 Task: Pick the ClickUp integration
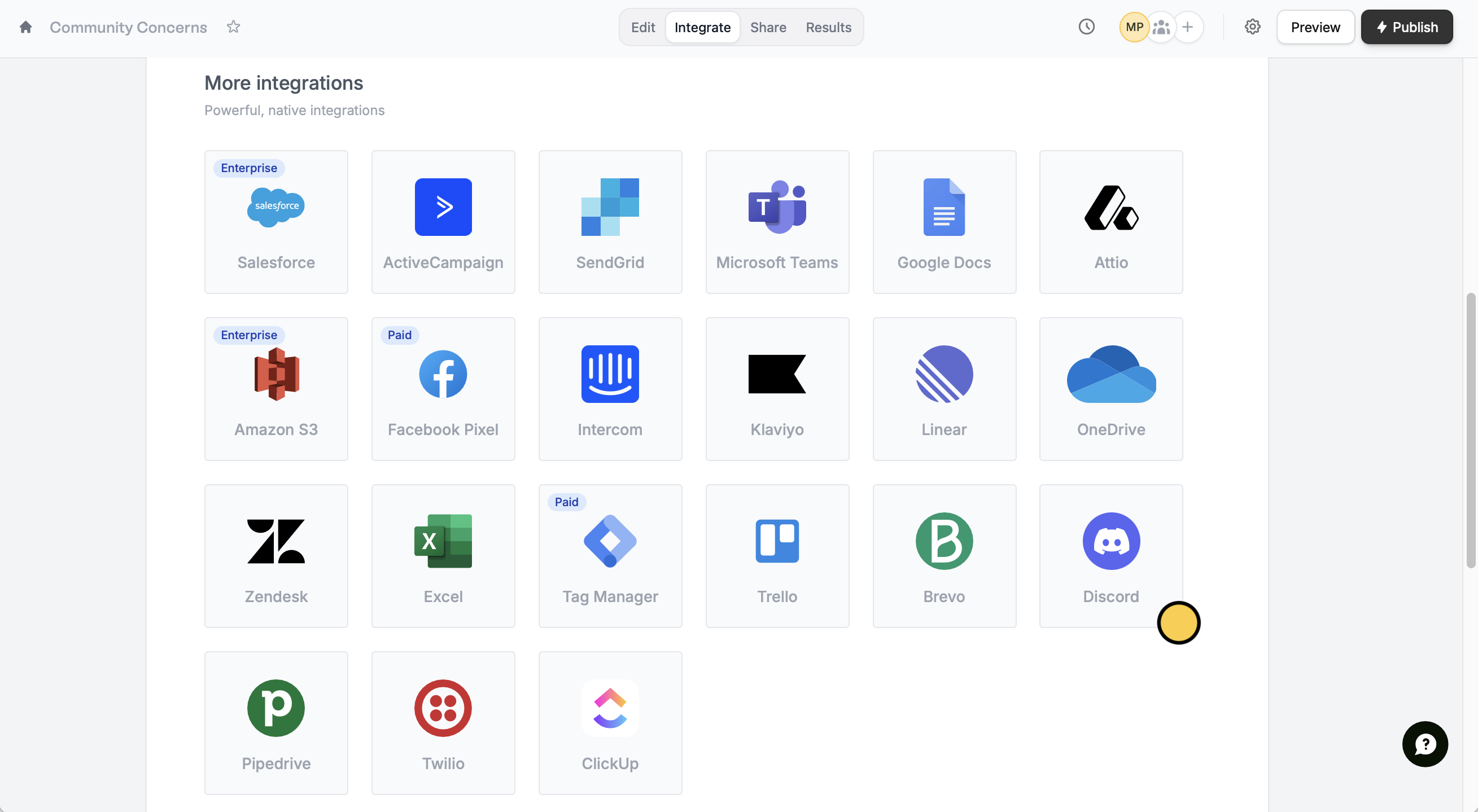point(610,722)
